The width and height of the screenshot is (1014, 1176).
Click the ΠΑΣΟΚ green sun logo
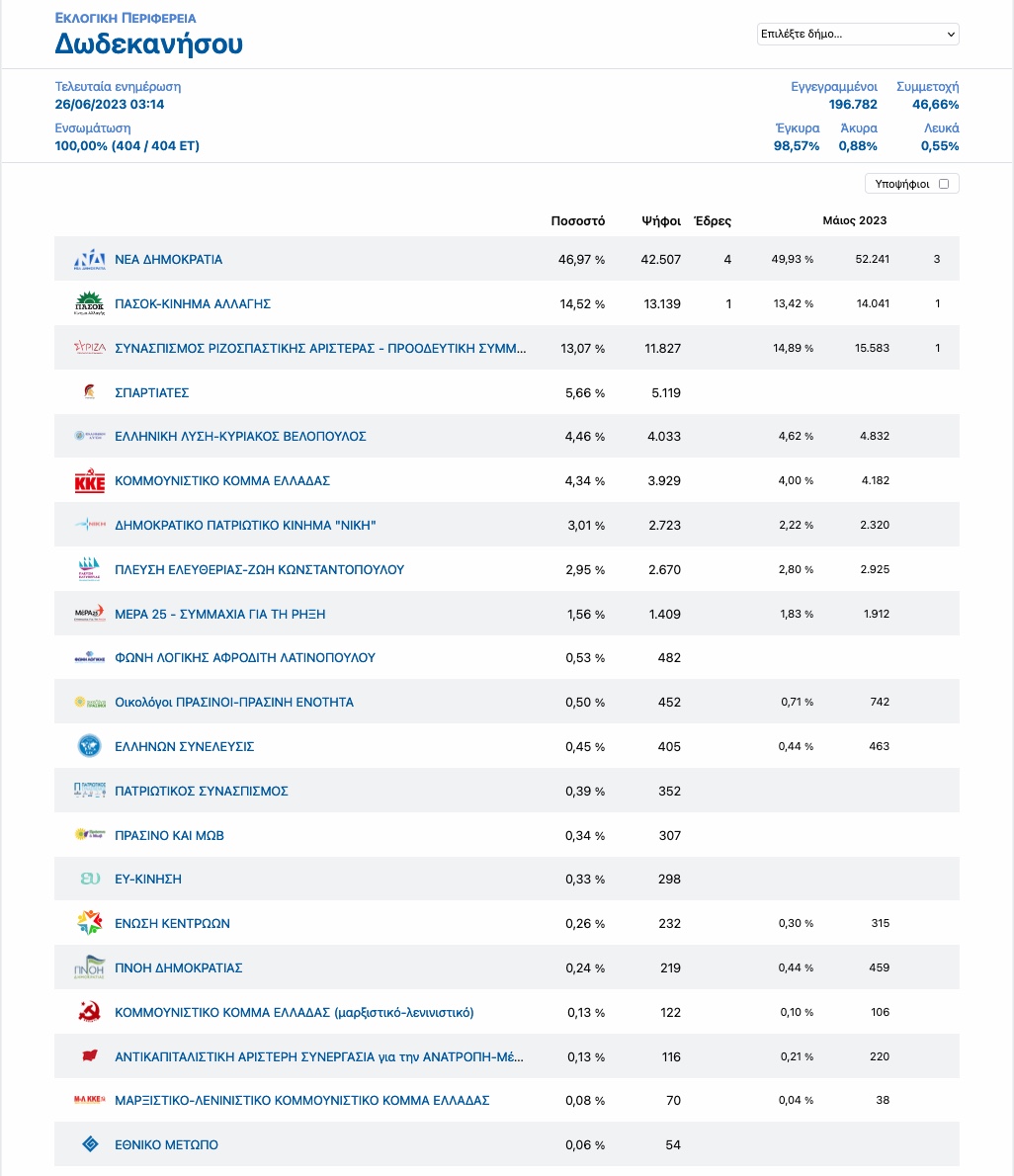89,303
